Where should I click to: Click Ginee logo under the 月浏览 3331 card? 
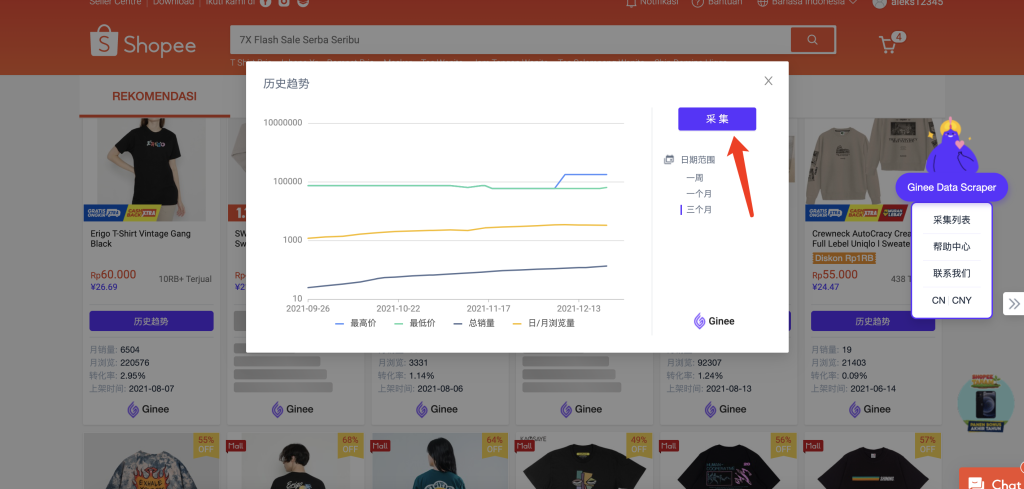click(x=437, y=409)
